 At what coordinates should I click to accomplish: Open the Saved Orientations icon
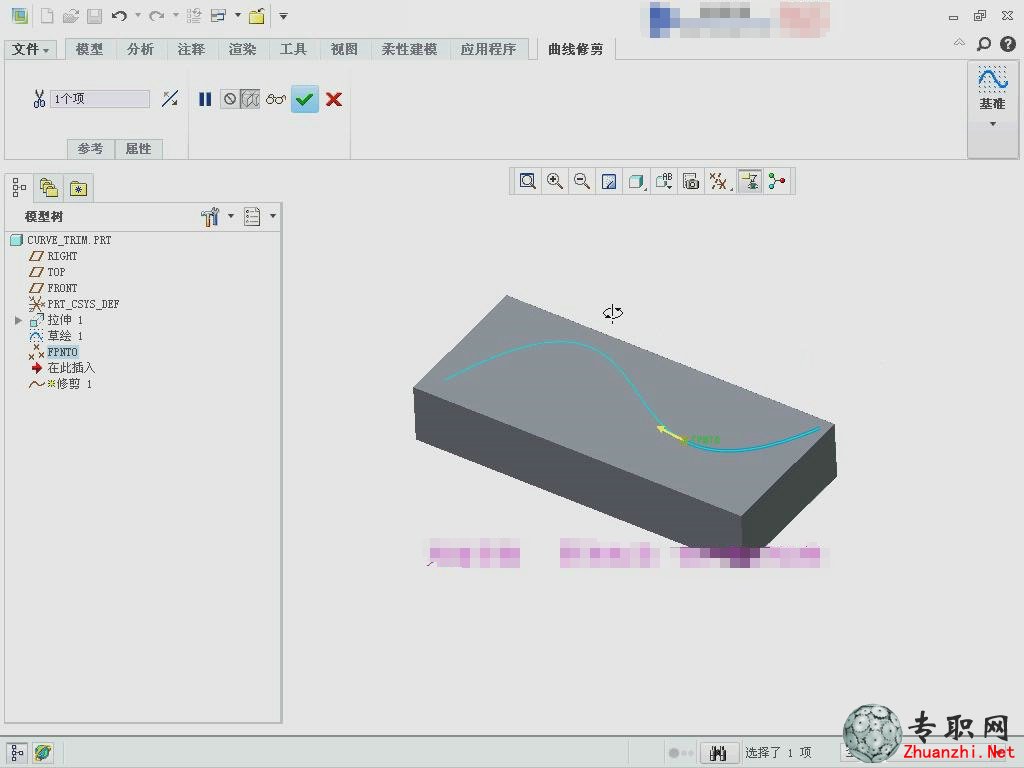[x=664, y=181]
